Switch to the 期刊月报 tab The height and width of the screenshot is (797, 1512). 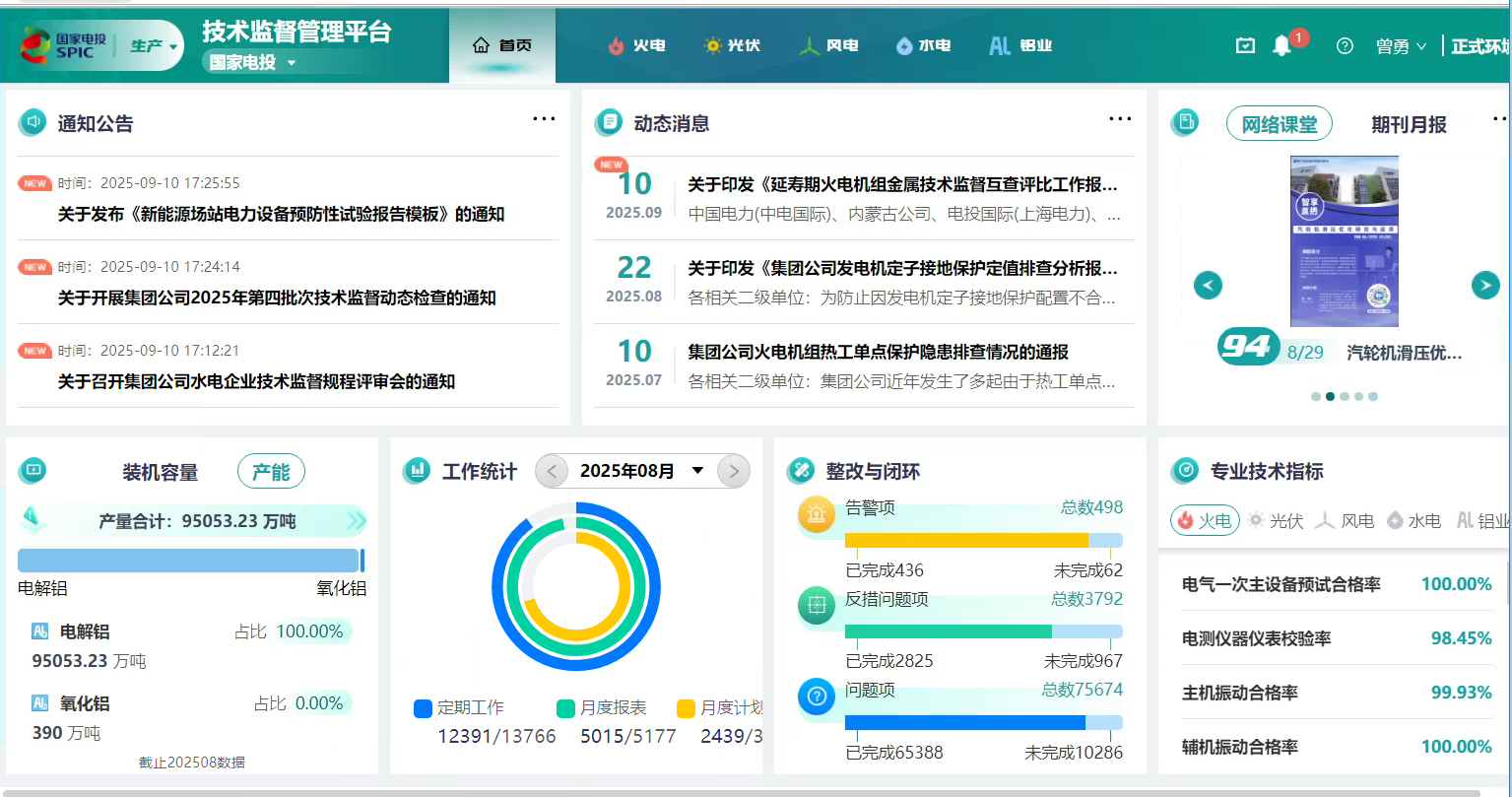click(x=1409, y=124)
